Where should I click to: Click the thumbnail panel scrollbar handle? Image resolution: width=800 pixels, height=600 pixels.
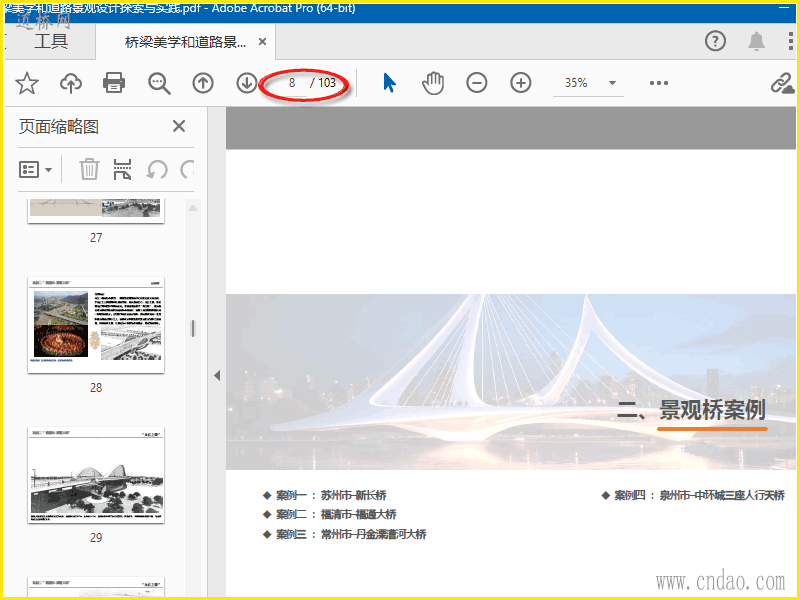[193, 328]
